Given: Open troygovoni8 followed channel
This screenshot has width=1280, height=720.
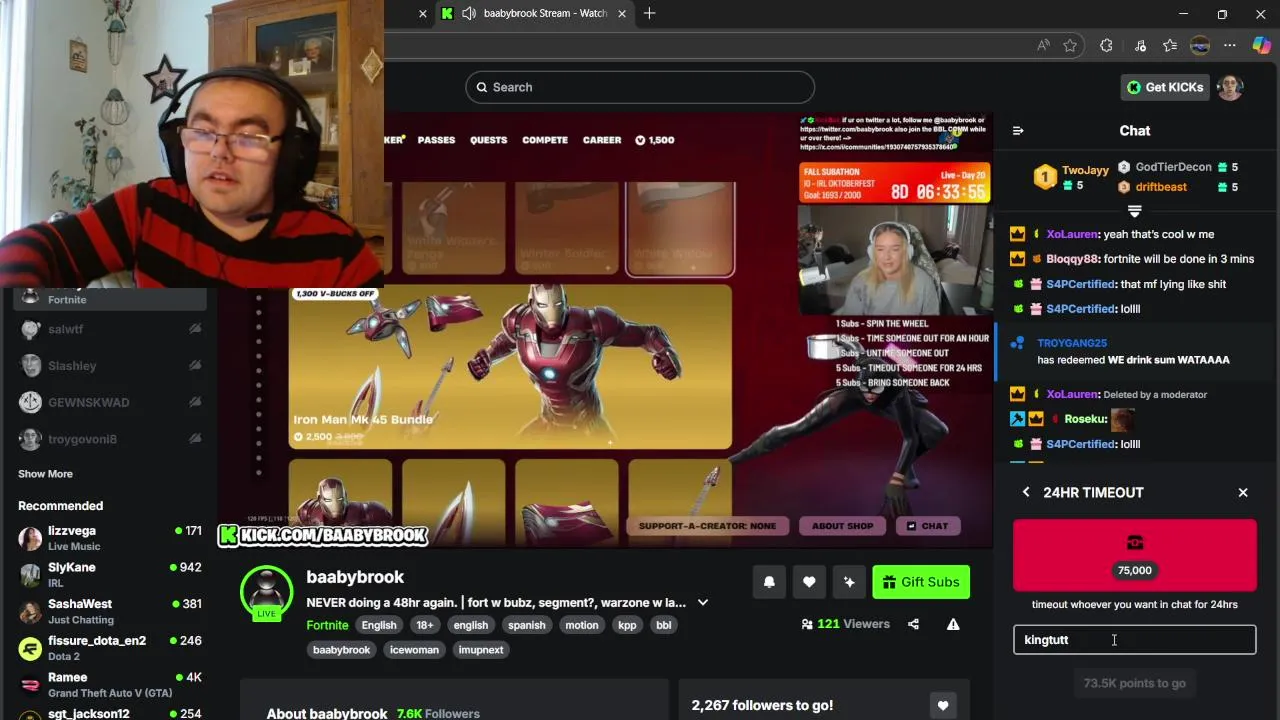Looking at the screenshot, I should 110,439.
